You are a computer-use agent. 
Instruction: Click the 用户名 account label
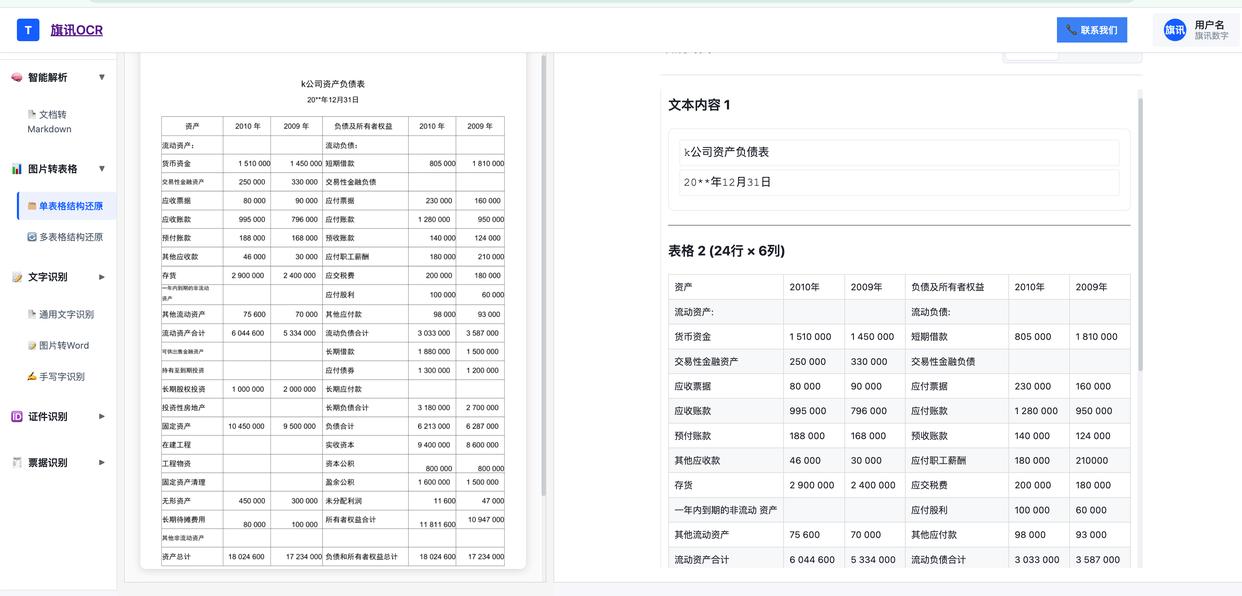tap(1209, 25)
